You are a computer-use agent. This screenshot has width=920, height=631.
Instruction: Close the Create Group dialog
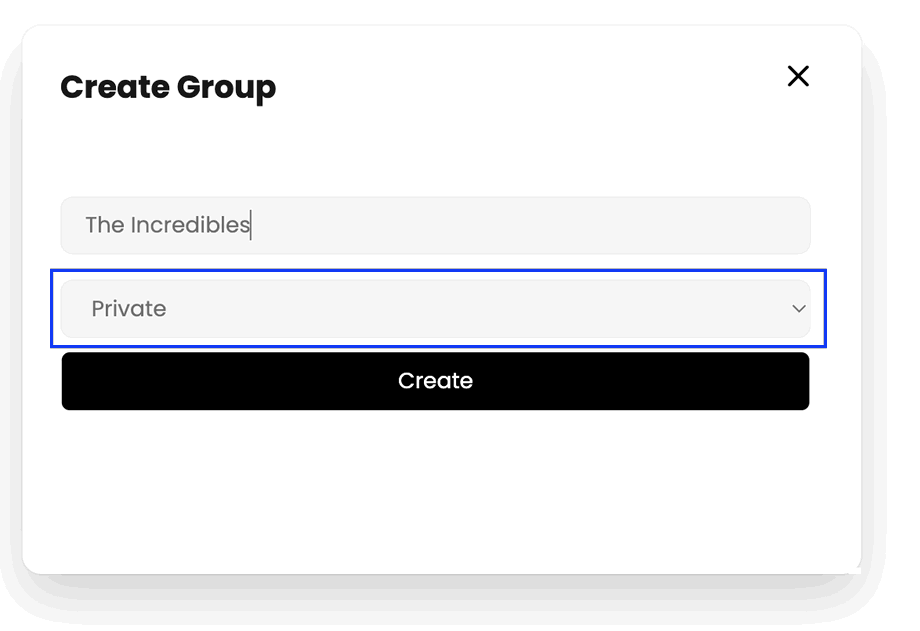pos(797,76)
